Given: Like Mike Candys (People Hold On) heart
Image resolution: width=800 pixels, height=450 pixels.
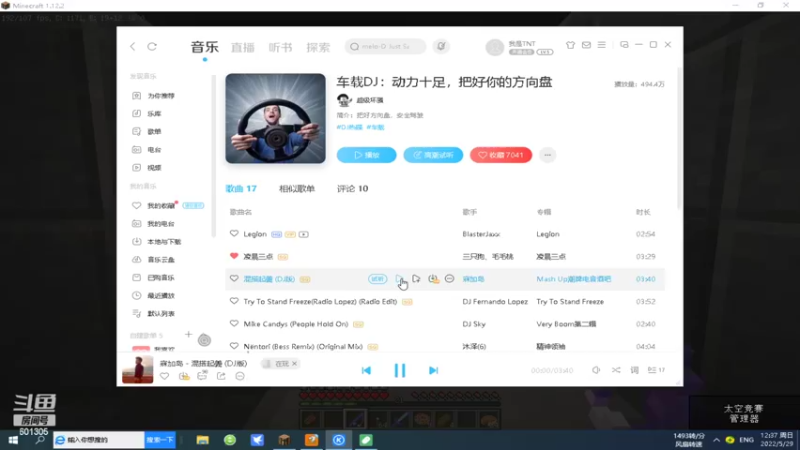Looking at the screenshot, I should tap(234, 323).
